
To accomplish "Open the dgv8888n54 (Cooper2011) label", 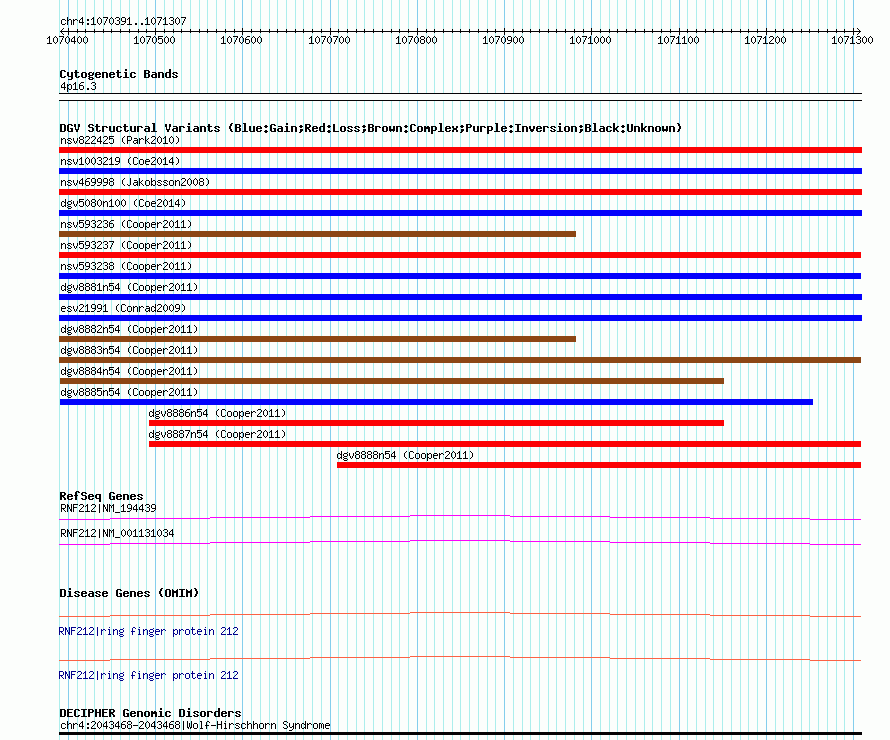I will tap(405, 455).
